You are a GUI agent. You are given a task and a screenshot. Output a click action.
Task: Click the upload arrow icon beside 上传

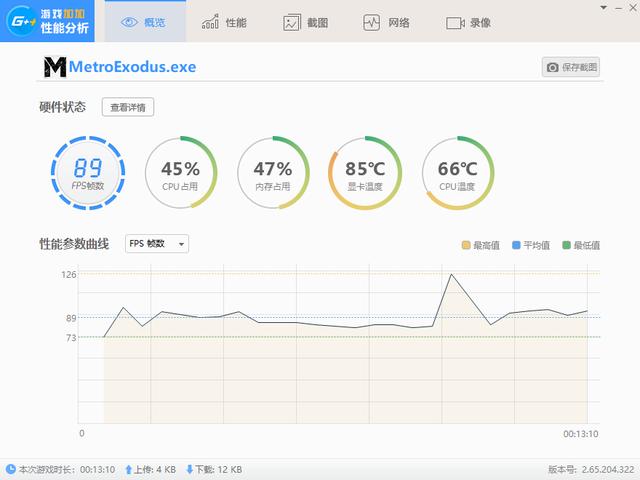click(x=129, y=469)
